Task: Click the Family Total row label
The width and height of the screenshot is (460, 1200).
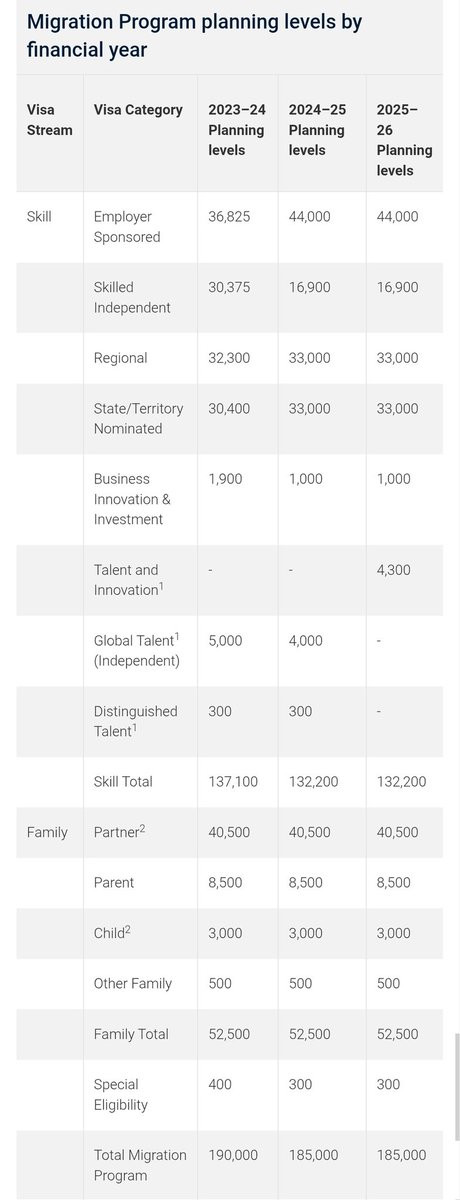Action: [x=131, y=1034]
